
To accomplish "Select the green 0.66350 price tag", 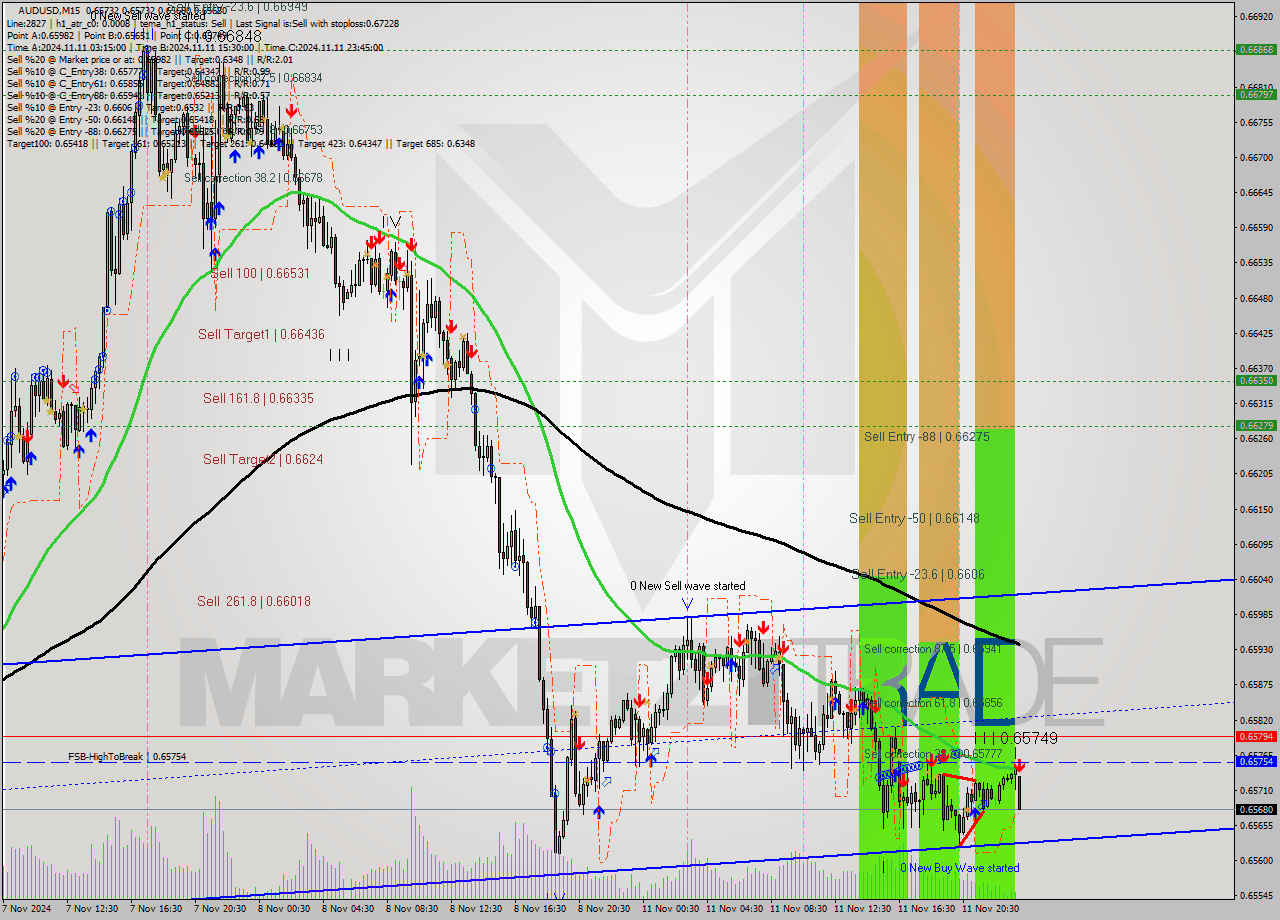I will tap(1255, 381).
